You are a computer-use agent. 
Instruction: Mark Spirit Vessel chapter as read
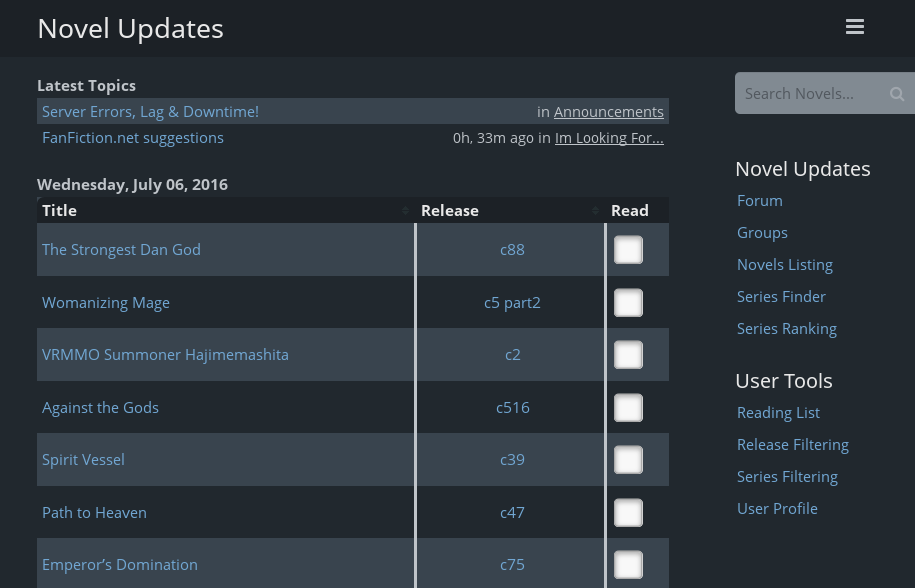pyautogui.click(x=628, y=459)
